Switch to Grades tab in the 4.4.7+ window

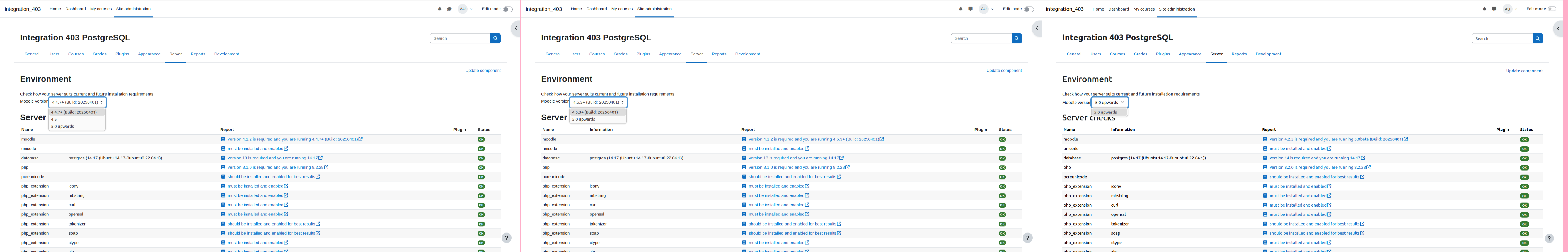pos(99,54)
